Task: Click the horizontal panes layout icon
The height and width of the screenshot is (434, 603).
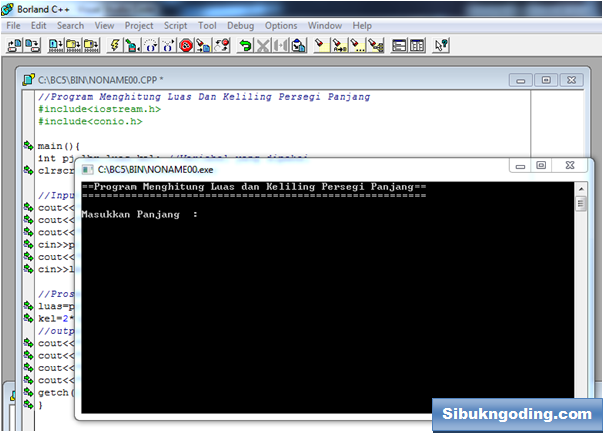Action: [x=399, y=45]
